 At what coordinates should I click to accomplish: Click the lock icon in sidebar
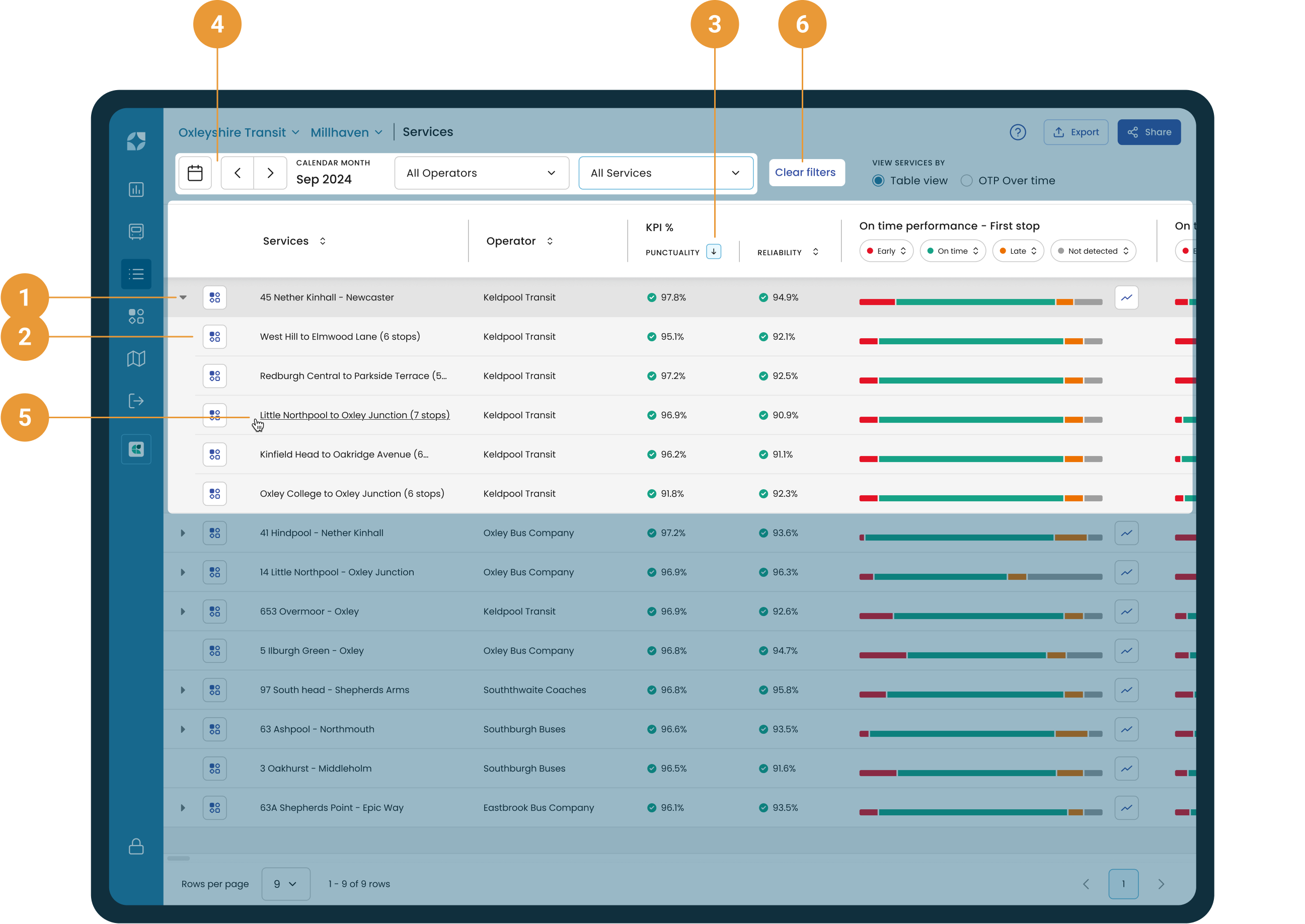coord(136,846)
